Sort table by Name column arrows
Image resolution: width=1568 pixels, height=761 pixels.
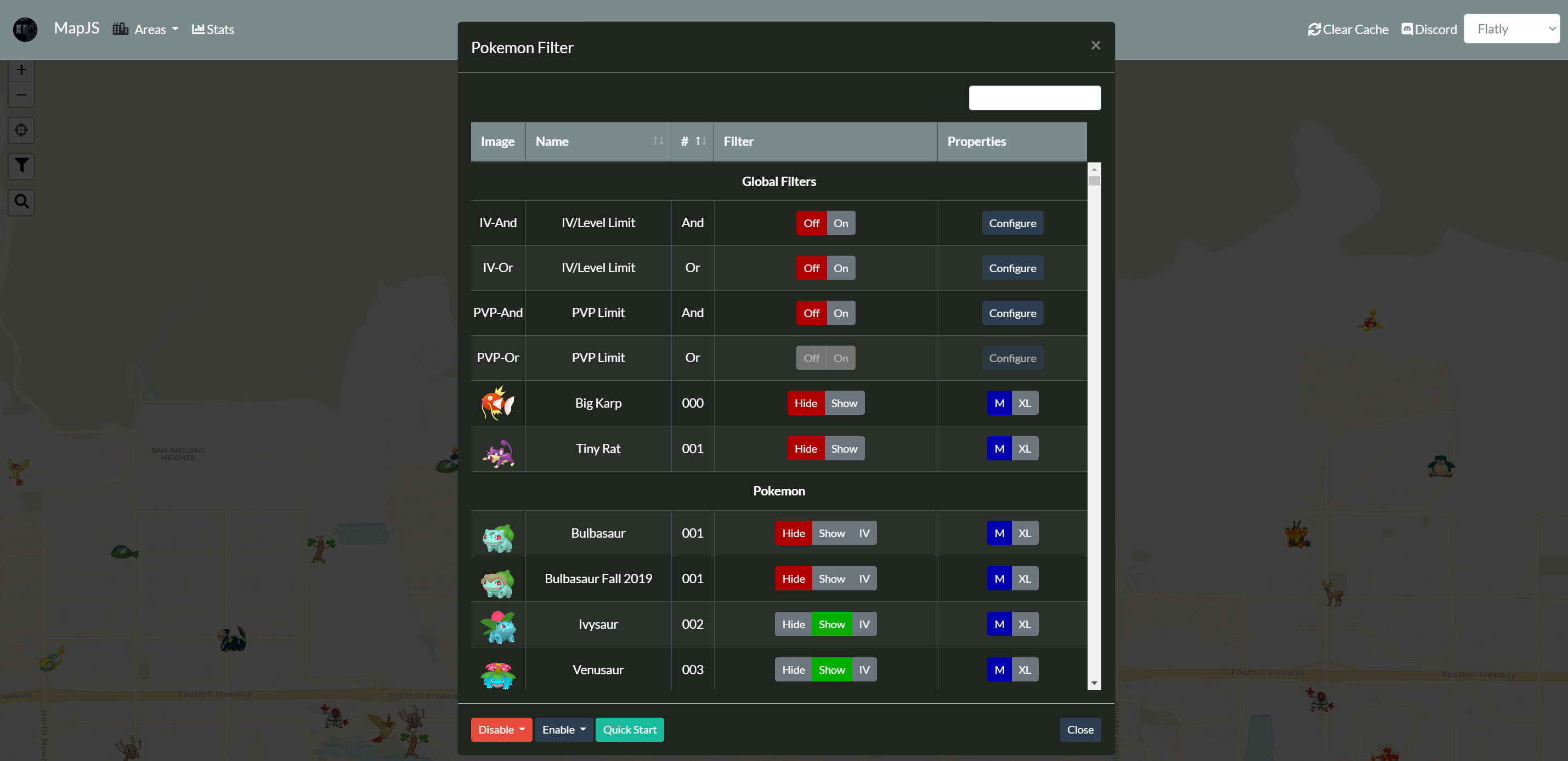(658, 141)
